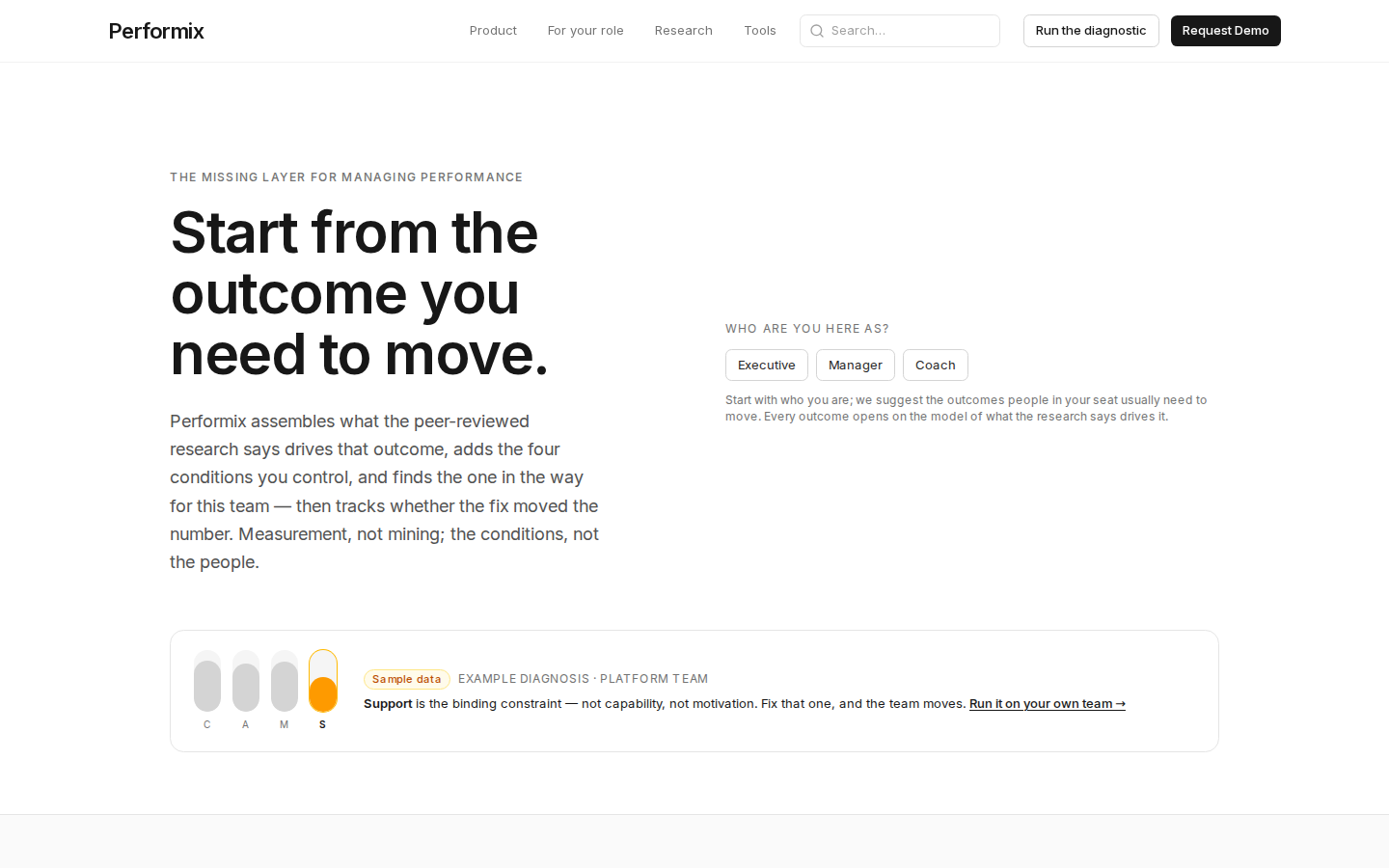The width and height of the screenshot is (1389, 868).
Task: Click THE MISSING LAYER FOR MANAGING PERFORMANCE tagline
Action: pos(346,177)
